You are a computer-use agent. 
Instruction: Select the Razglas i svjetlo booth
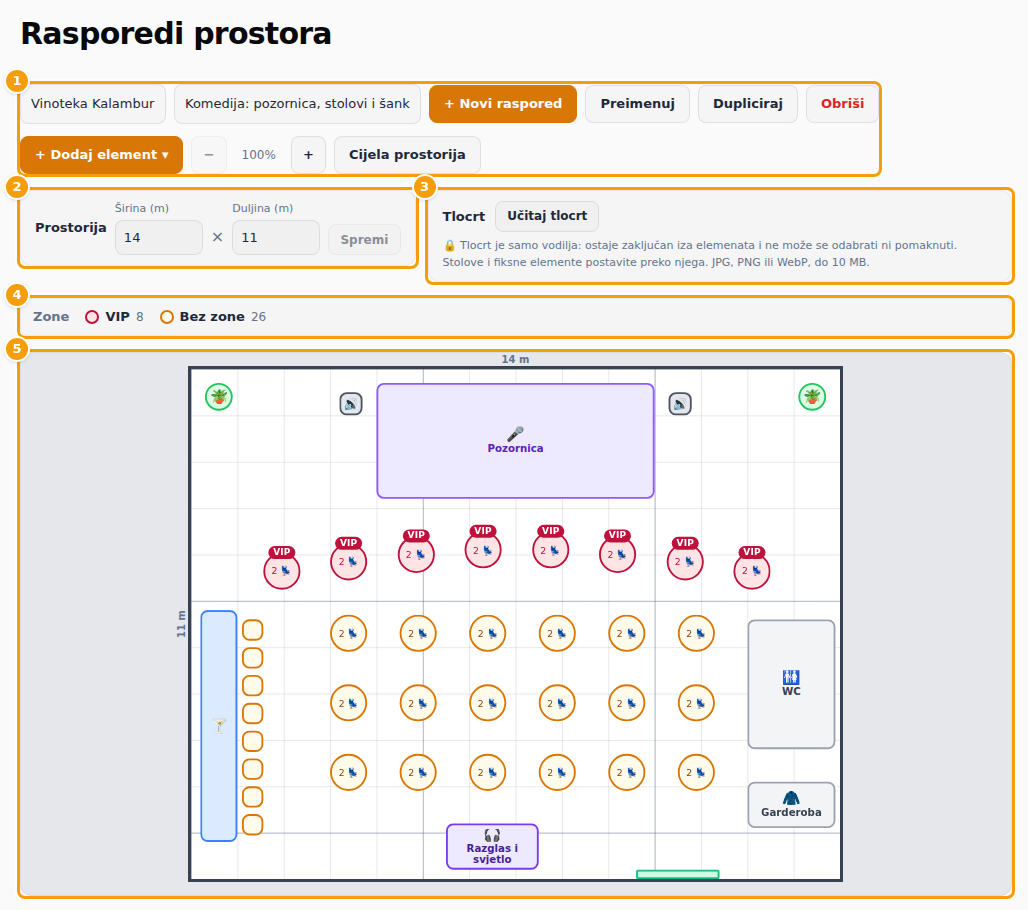point(492,846)
